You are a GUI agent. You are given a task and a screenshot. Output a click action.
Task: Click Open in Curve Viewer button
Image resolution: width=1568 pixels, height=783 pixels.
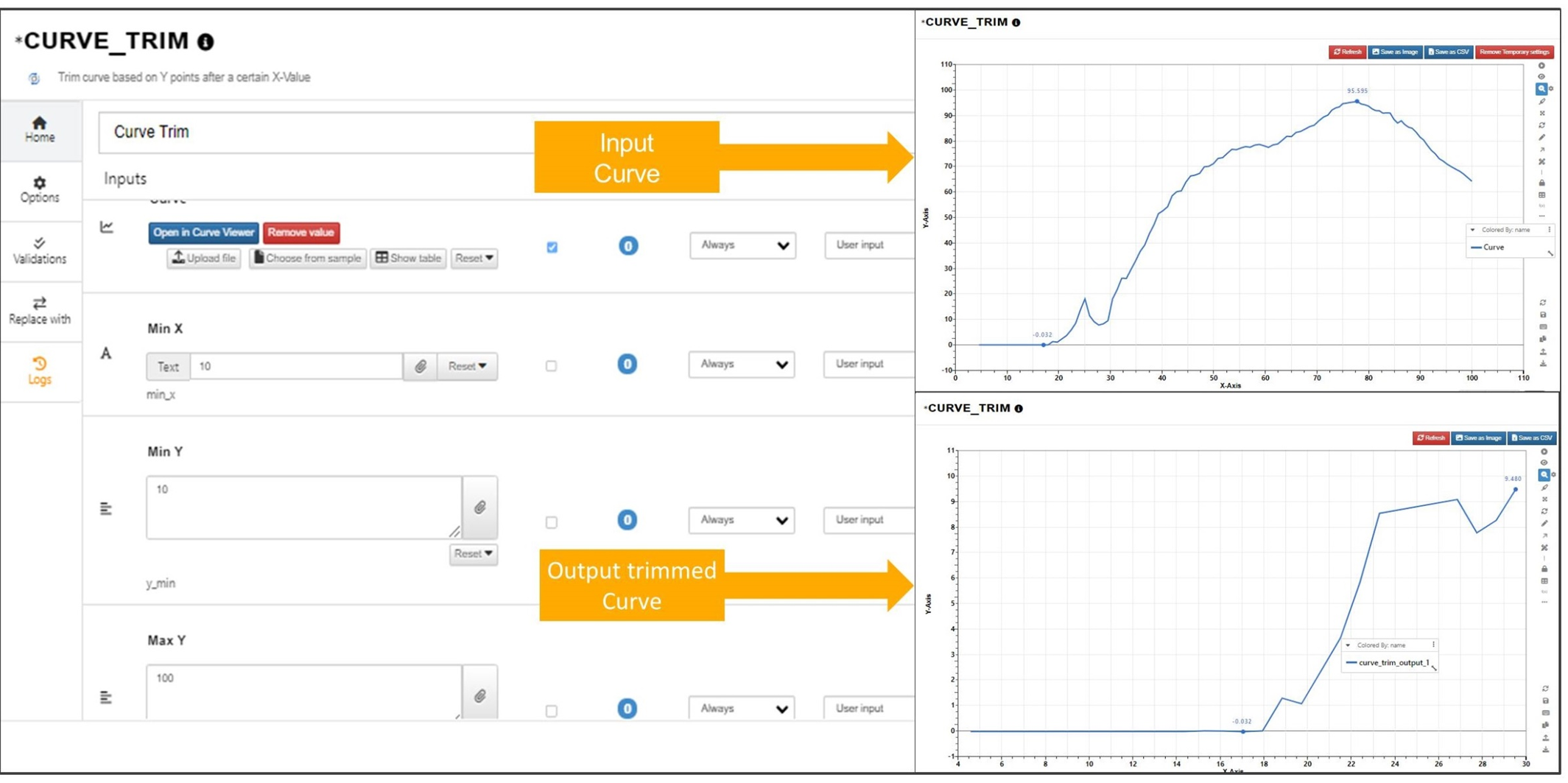point(203,233)
